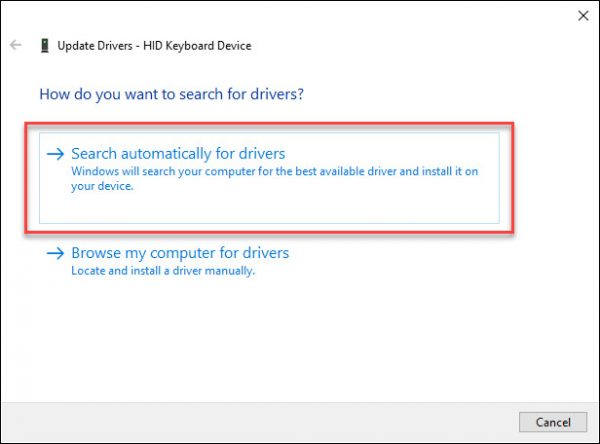Click the arrow beside Browse my computer
This screenshot has height=444, width=600.
pos(57,254)
